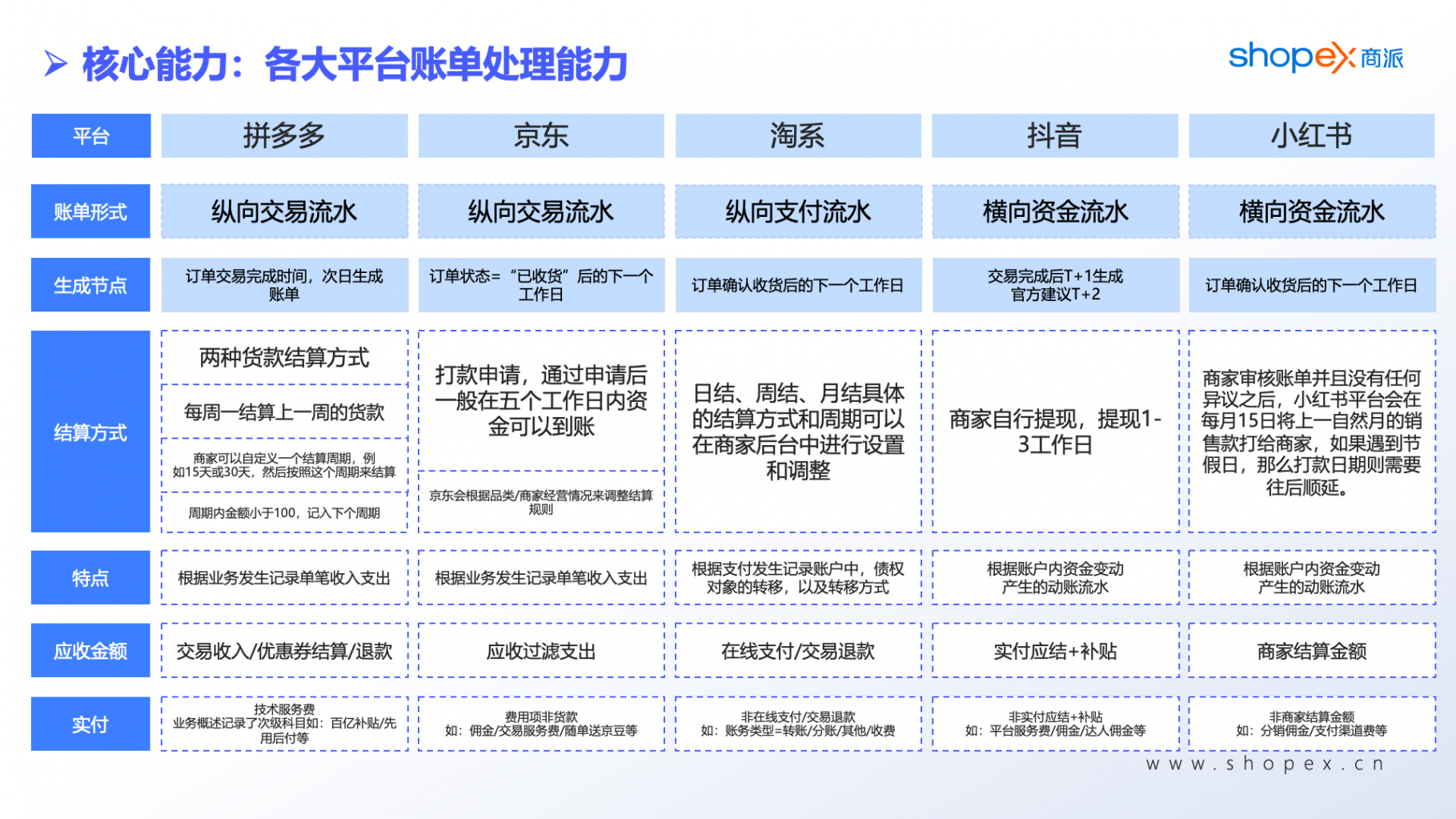This screenshot has width=1456, height=819.
Task: Click 费用项非货款 cell
Action: 541,724
